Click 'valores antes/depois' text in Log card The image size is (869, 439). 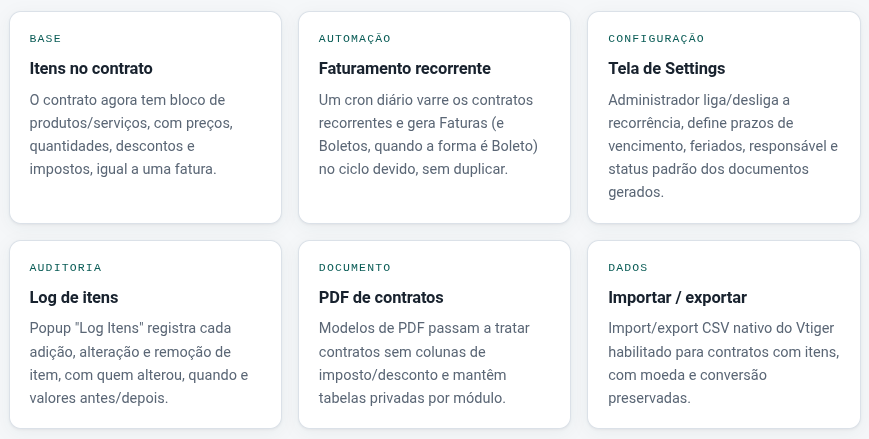99,398
